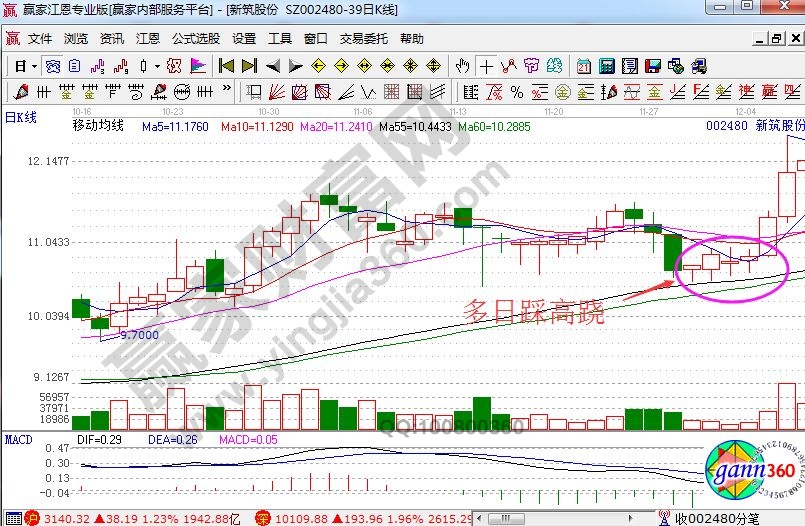Open the calendar icon in toolbar
Viewport: 805px width, 526px height.
(584, 66)
